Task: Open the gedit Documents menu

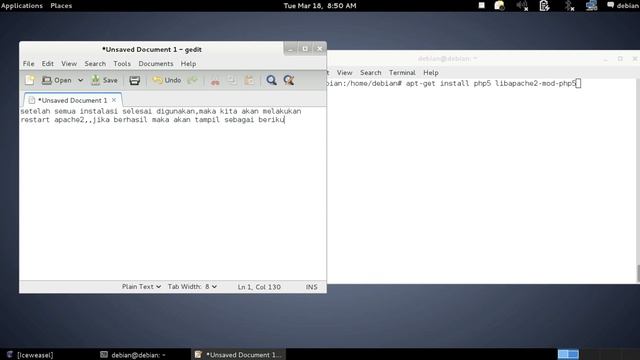Action: 156,64
